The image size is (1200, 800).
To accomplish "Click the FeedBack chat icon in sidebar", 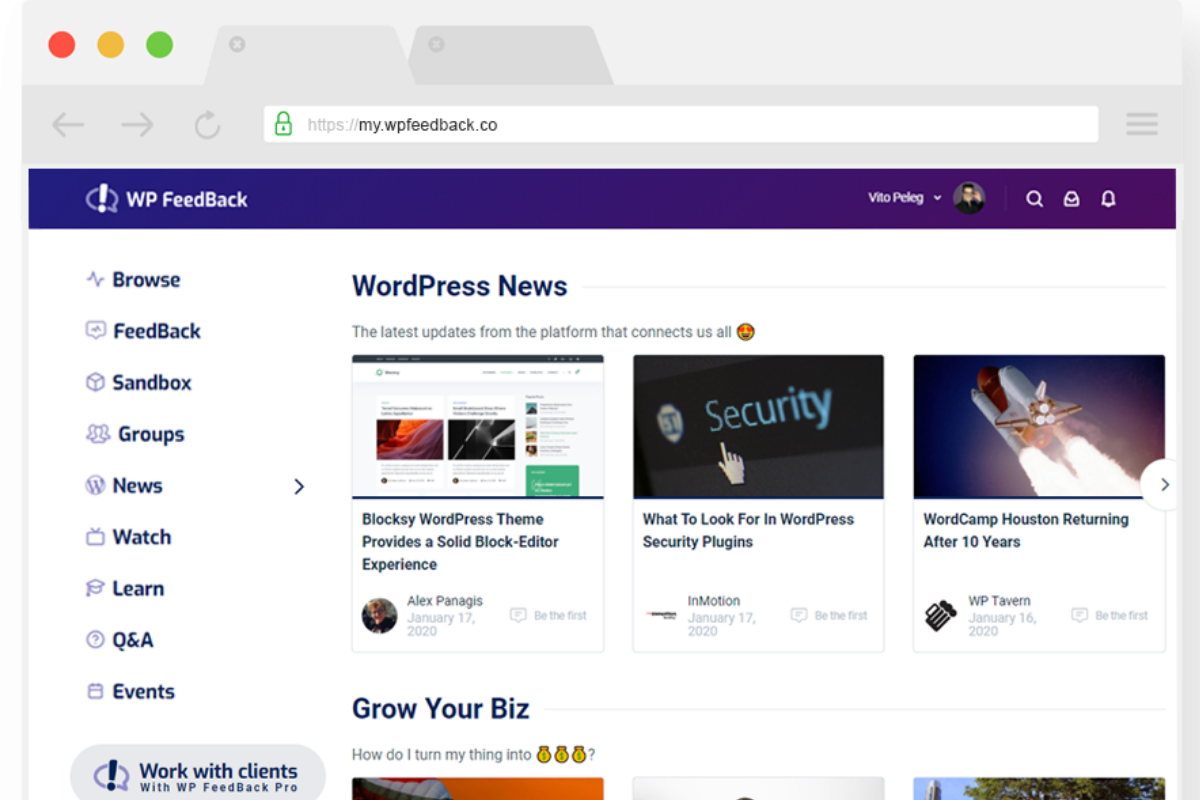I will pyautogui.click(x=95, y=331).
